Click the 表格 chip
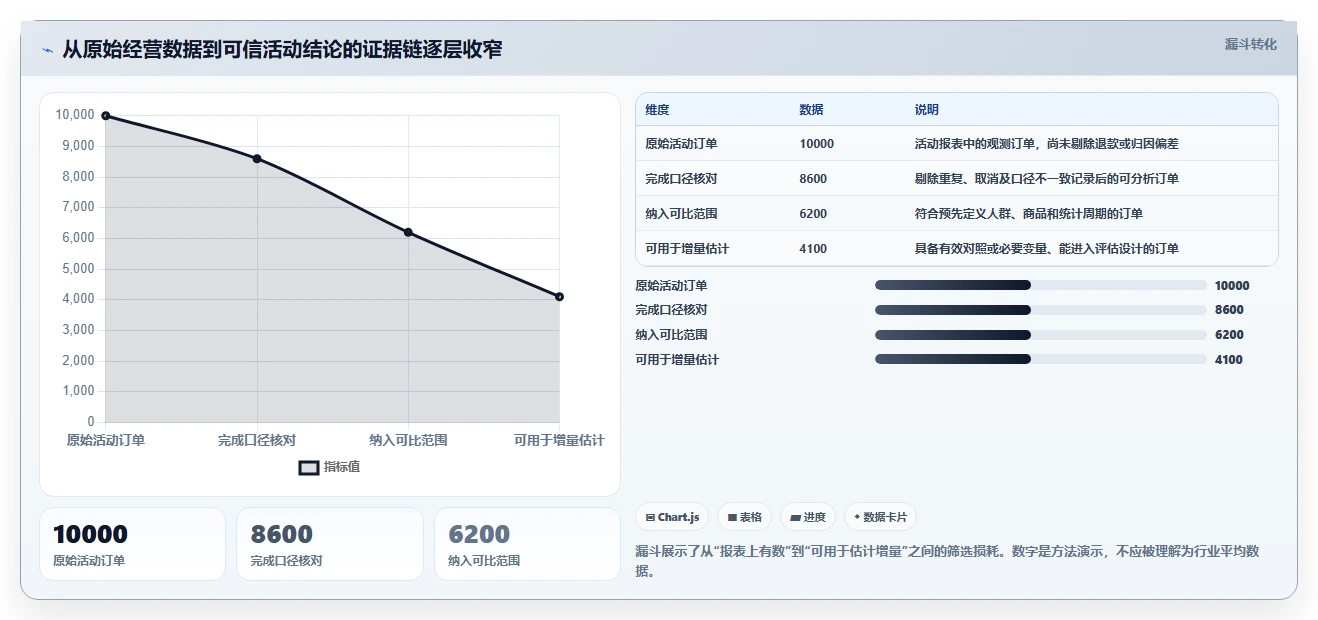This screenshot has height=620, width=1318. point(745,517)
